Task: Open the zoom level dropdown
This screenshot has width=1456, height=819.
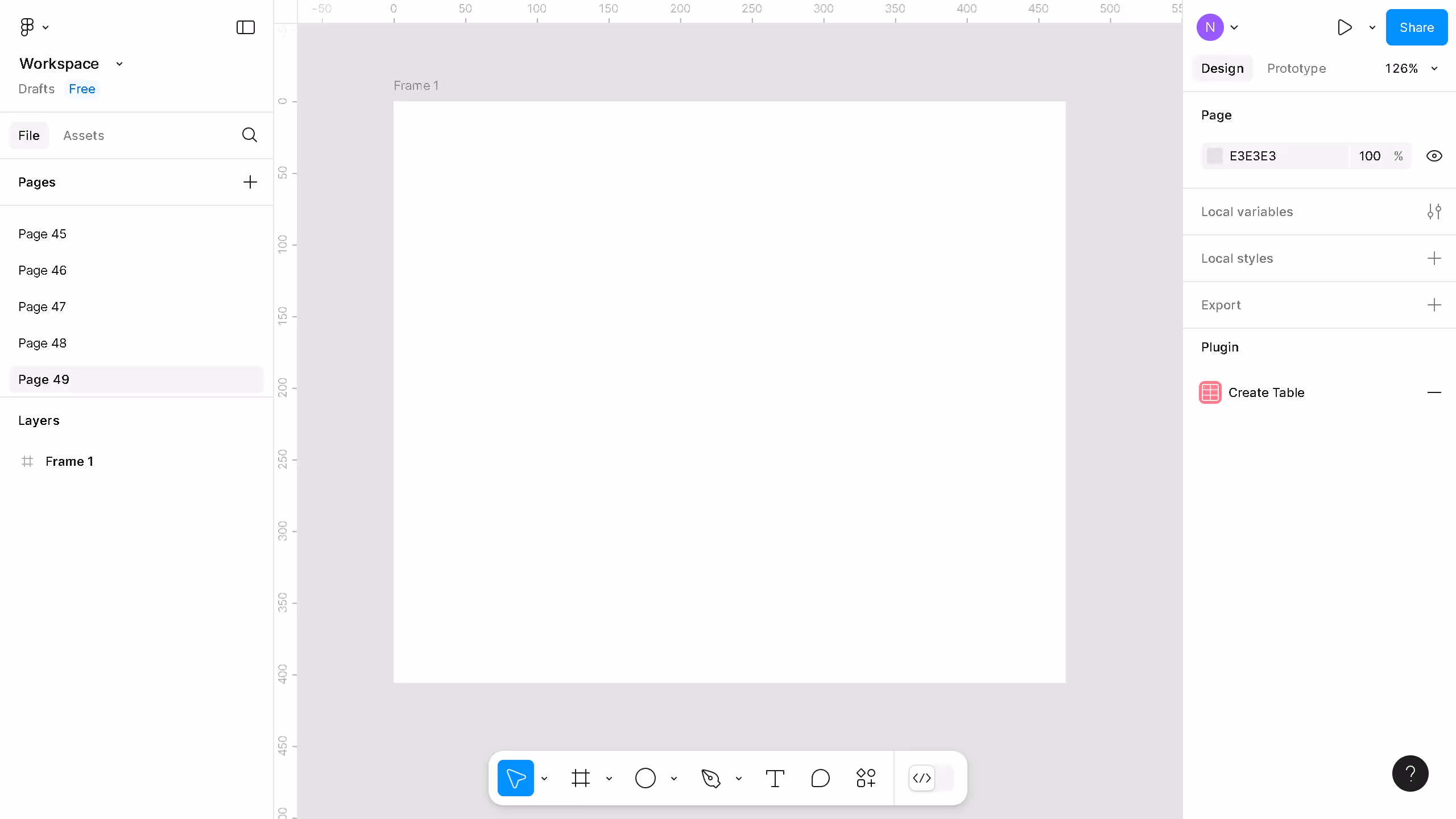Action: (1411, 68)
